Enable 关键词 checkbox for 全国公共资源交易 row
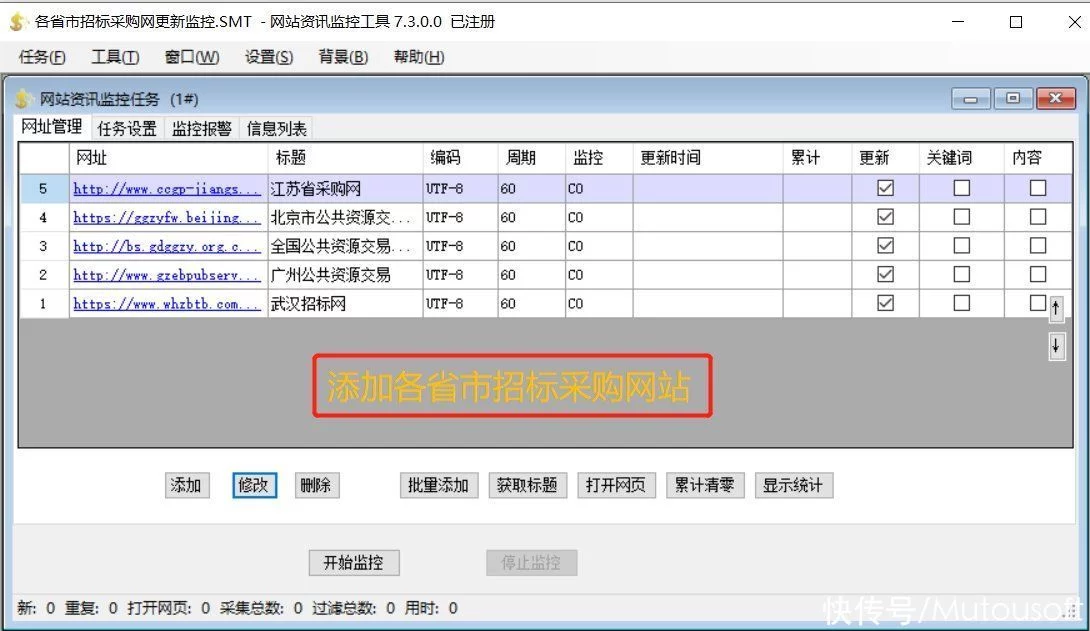Image resolution: width=1090 pixels, height=631 pixels. point(961,245)
